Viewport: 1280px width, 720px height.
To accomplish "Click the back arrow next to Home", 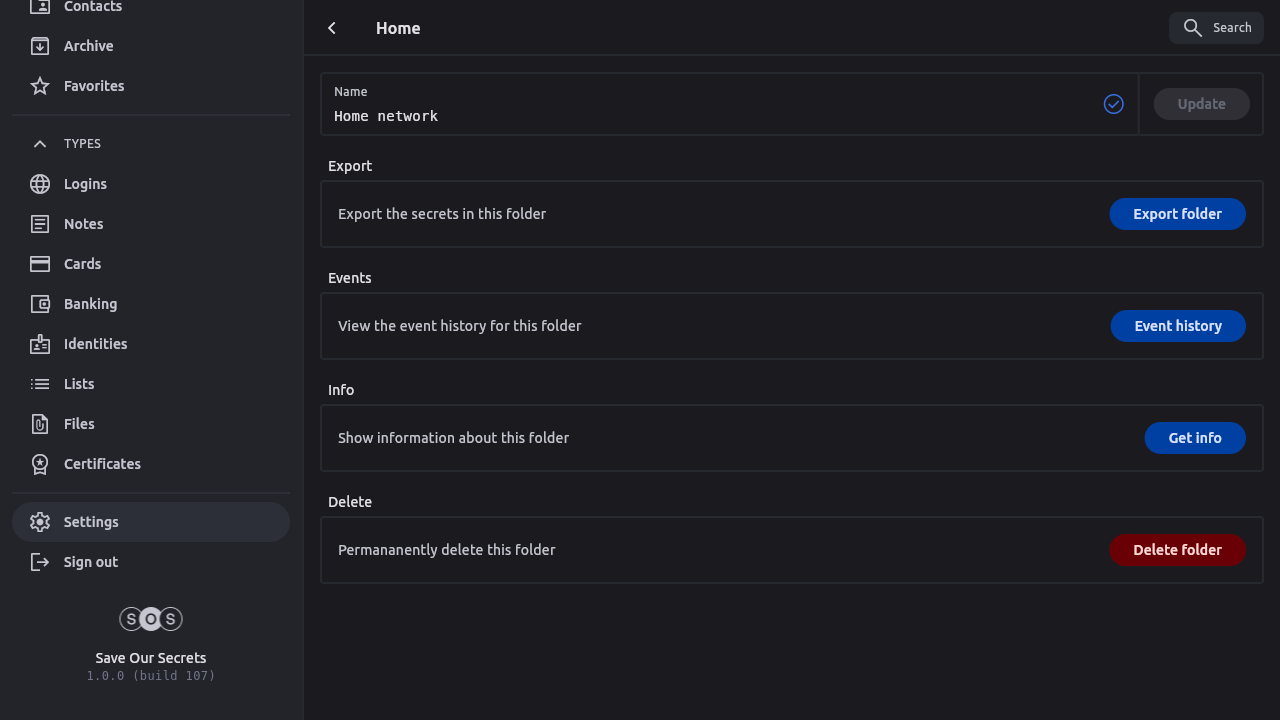I will 332,28.
